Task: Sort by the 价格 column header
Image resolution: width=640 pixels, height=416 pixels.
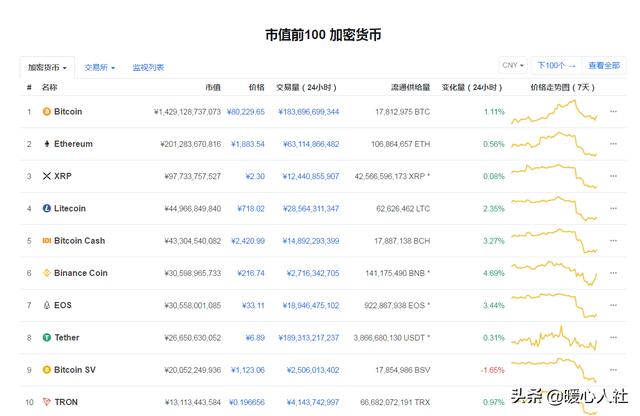Action: click(256, 87)
